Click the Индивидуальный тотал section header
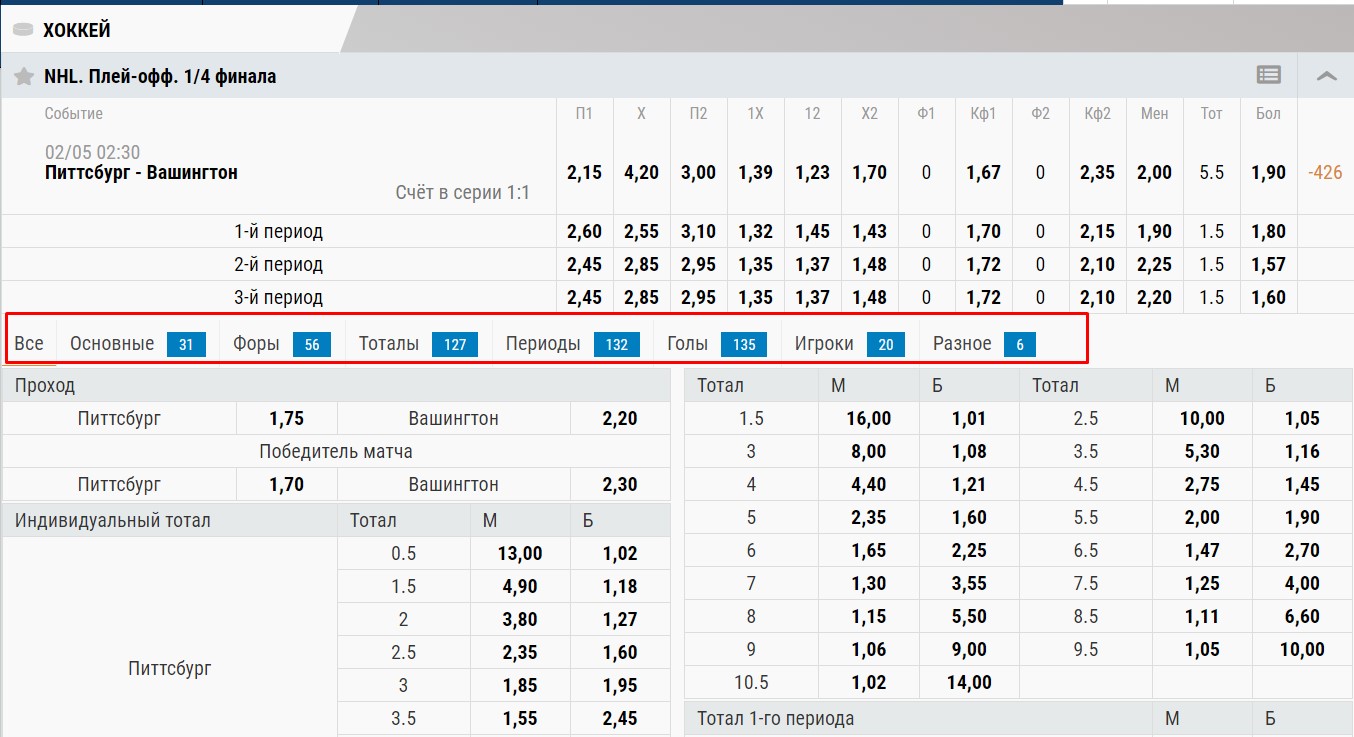The height and width of the screenshot is (737, 1354). point(113,520)
